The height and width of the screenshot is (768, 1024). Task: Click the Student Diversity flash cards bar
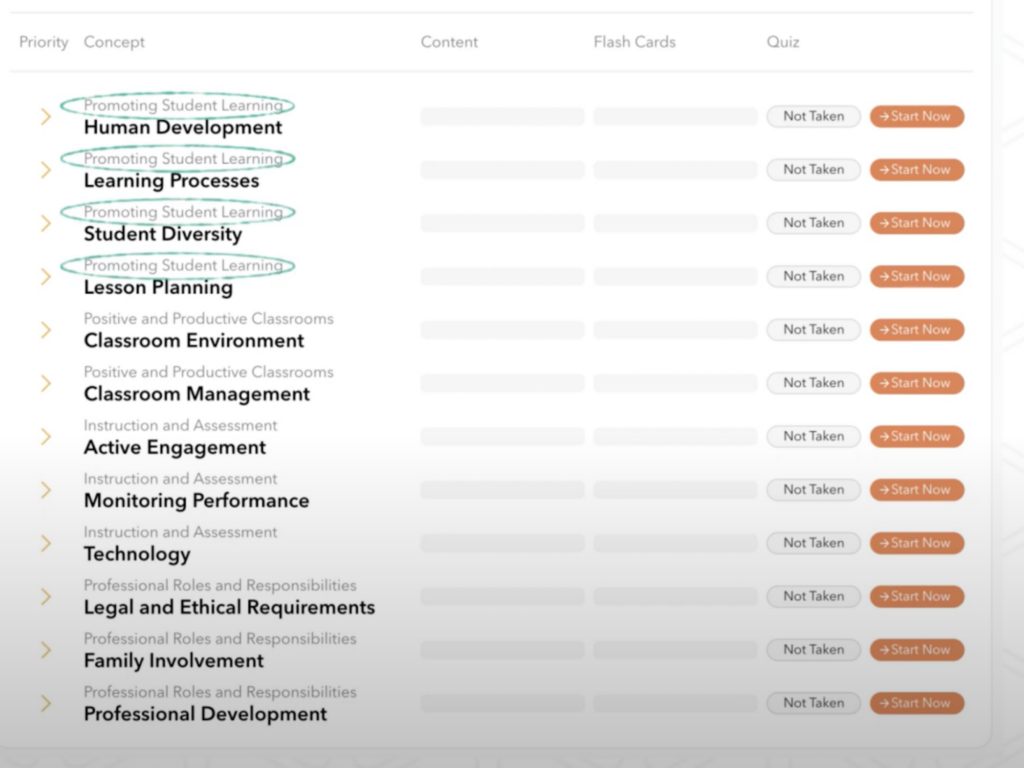point(675,223)
